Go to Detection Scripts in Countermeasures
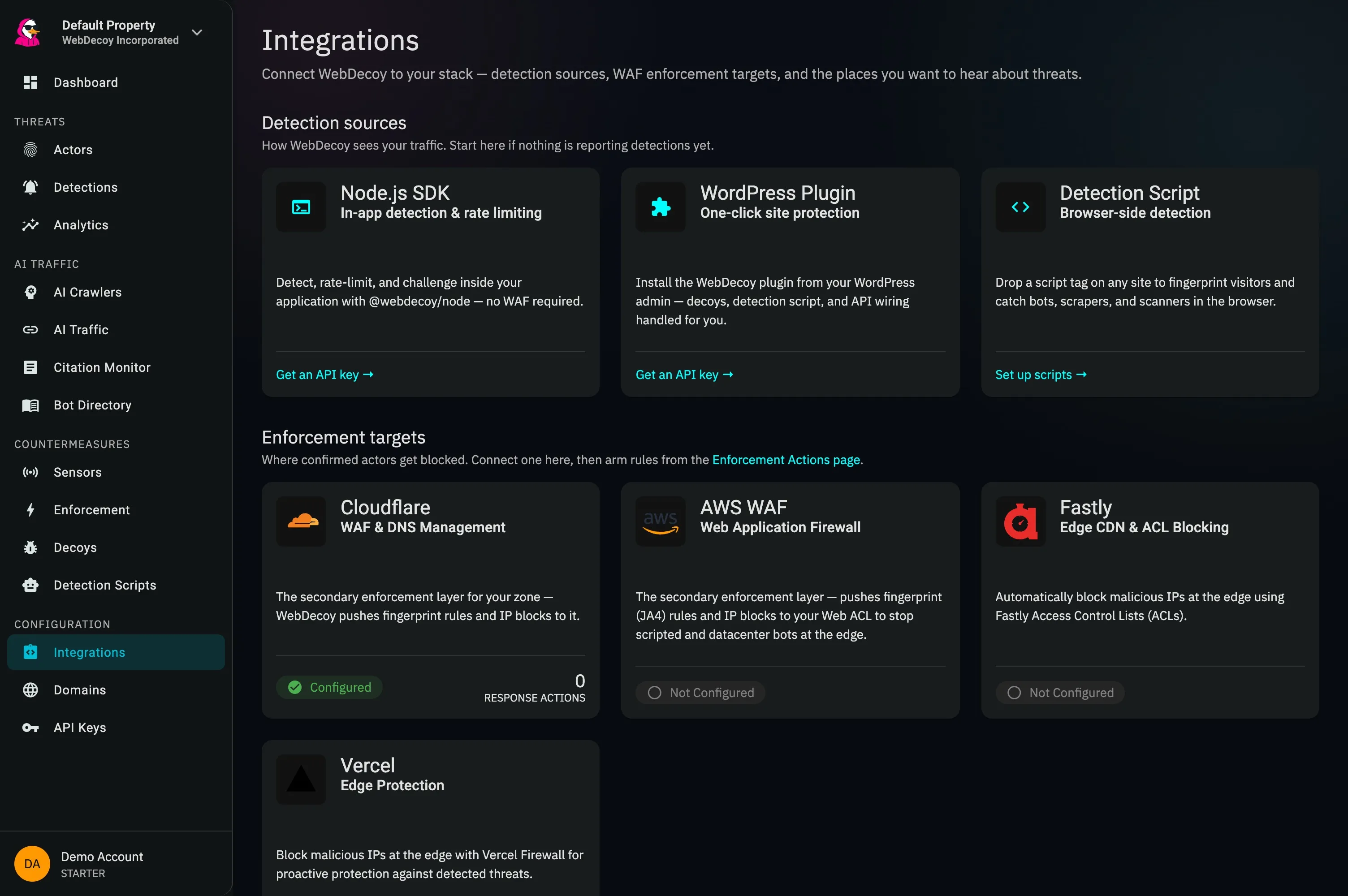This screenshot has height=896, width=1348. (x=116, y=585)
